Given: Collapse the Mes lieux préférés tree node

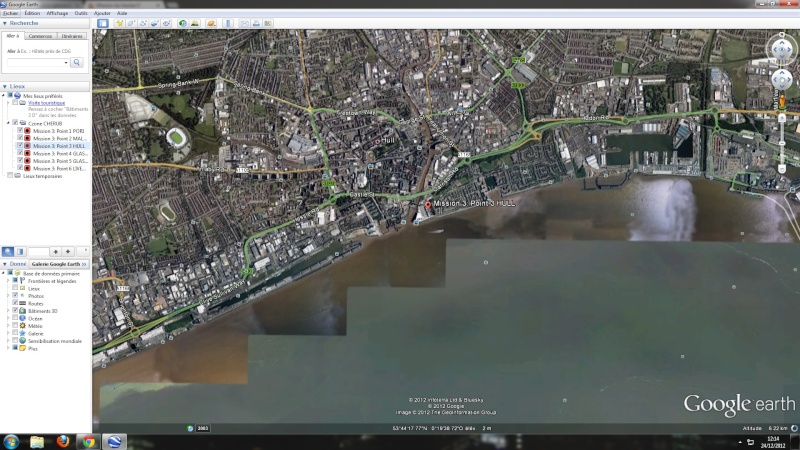Looking at the screenshot, I should point(4,95).
